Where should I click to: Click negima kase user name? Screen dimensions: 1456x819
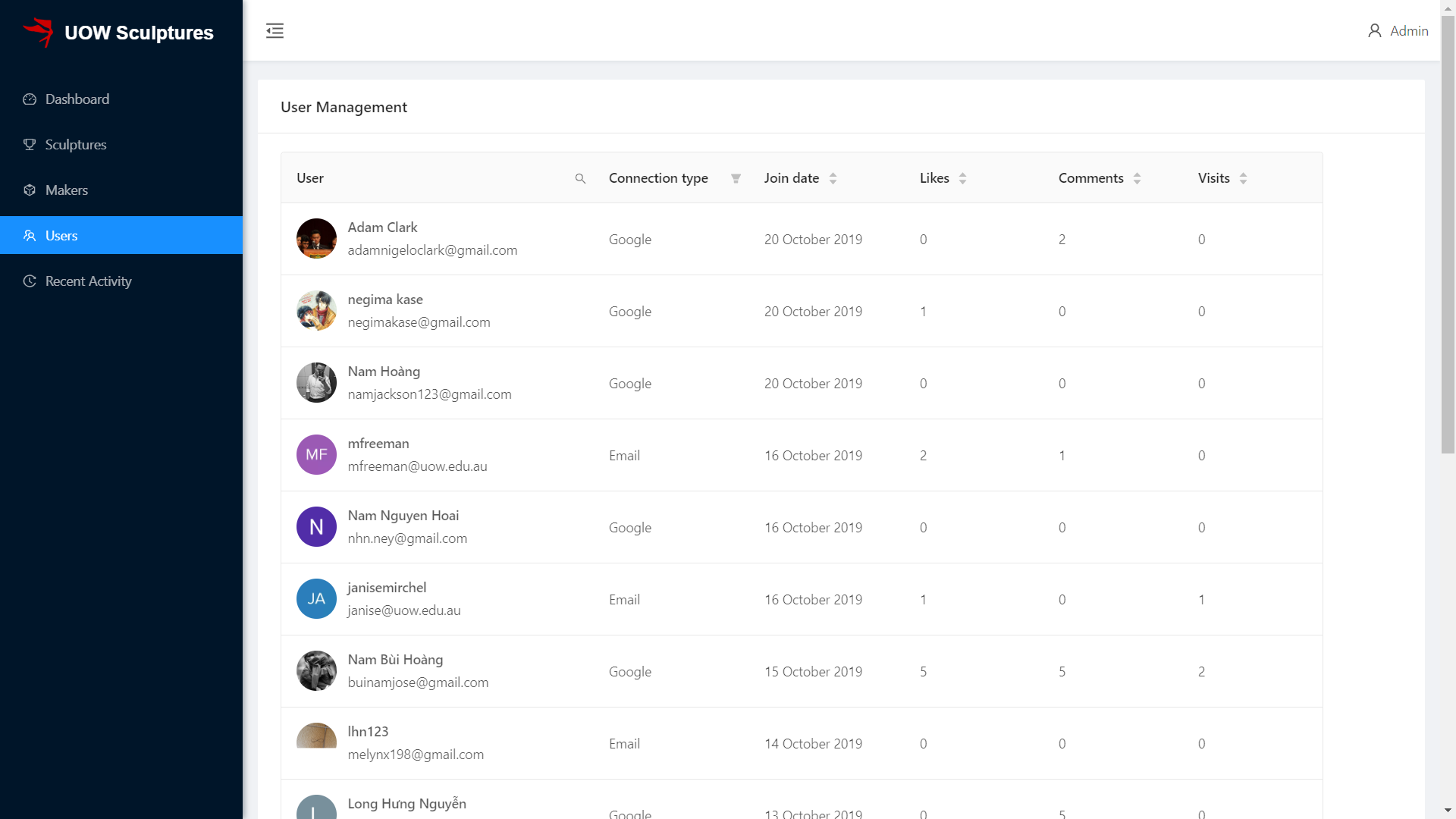click(x=385, y=300)
